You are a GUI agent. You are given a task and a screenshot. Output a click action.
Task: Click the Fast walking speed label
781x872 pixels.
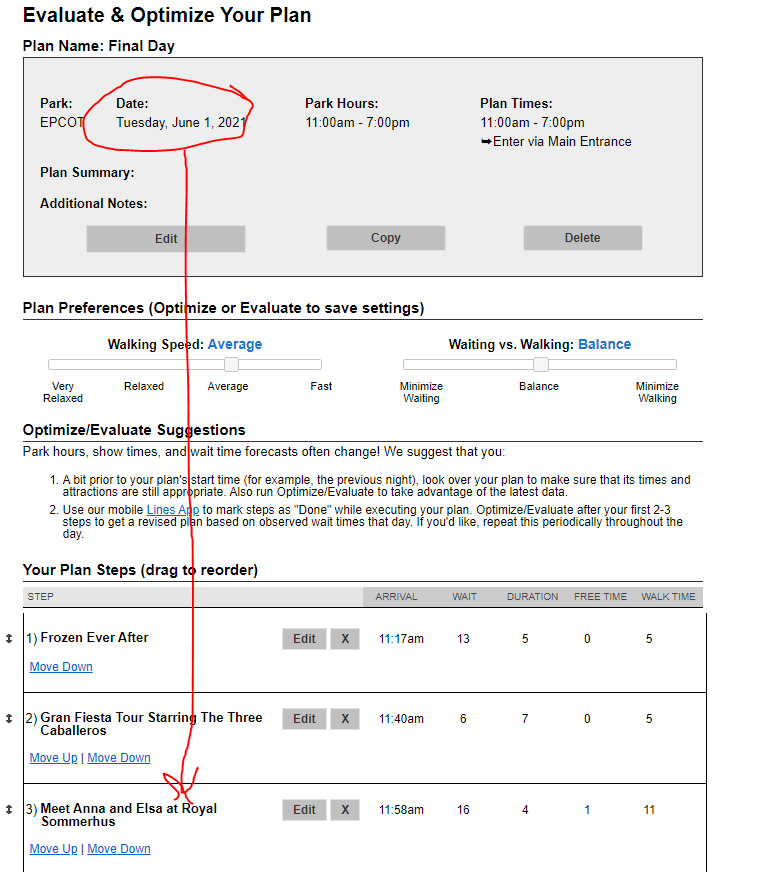coord(321,386)
